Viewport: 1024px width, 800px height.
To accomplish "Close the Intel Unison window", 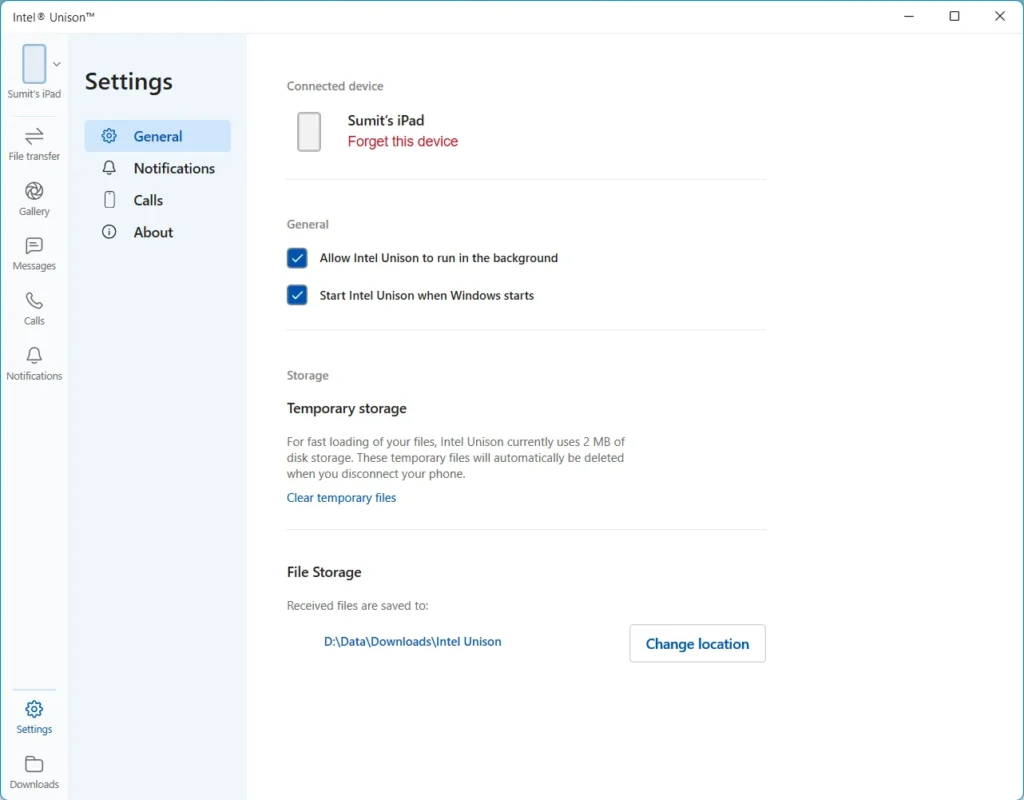I will (1000, 16).
